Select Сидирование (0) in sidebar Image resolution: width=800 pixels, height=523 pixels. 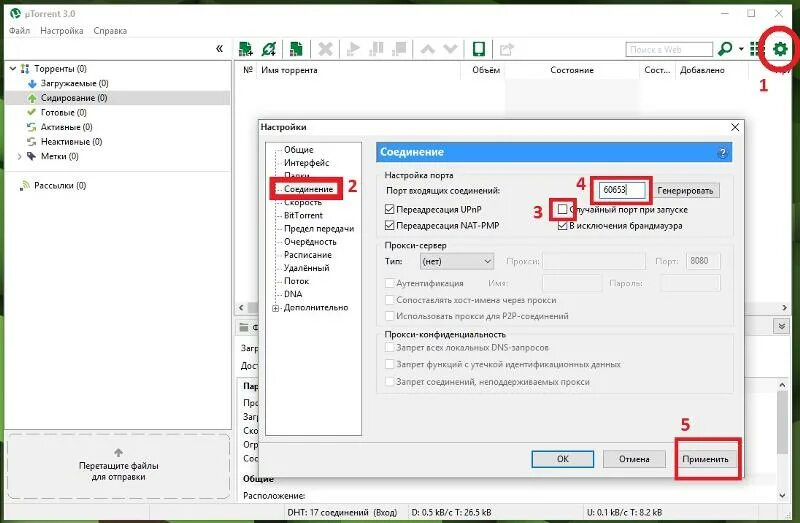click(117, 98)
